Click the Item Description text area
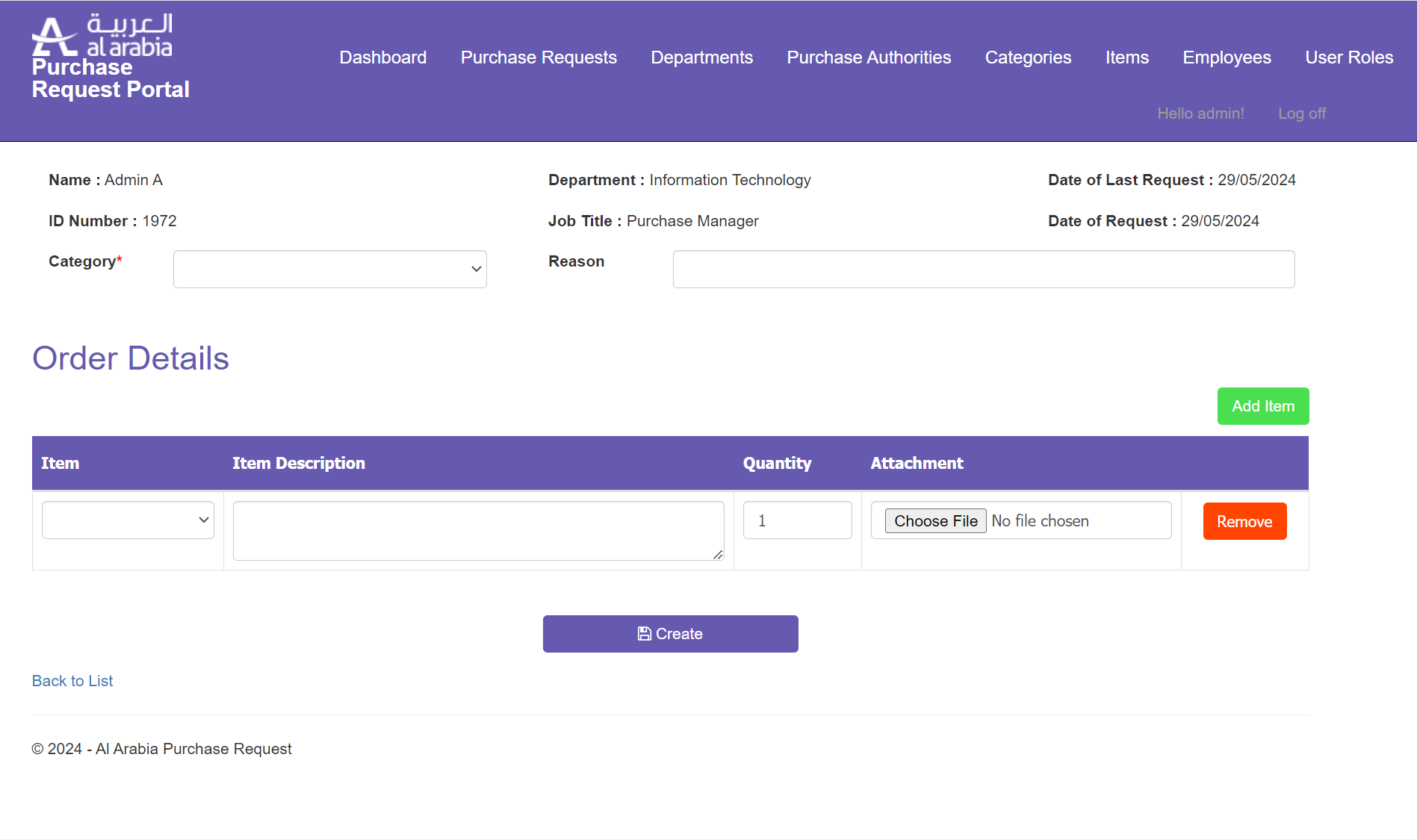1417x840 pixels. tap(478, 530)
